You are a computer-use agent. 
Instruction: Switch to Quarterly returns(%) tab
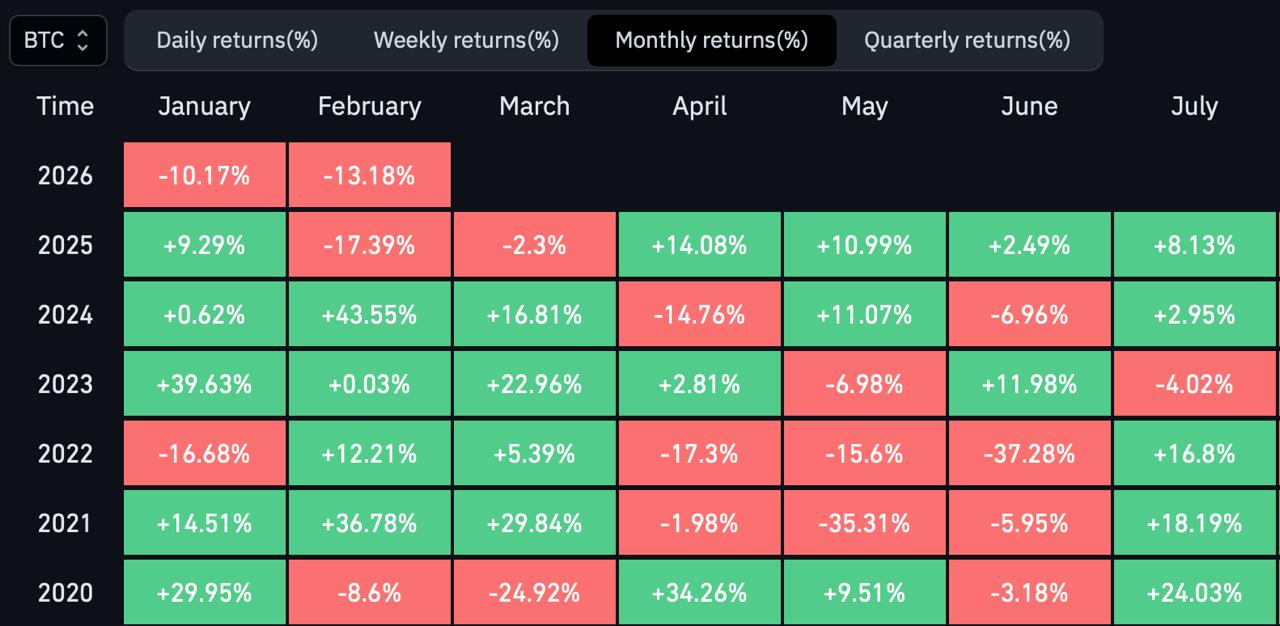click(967, 41)
